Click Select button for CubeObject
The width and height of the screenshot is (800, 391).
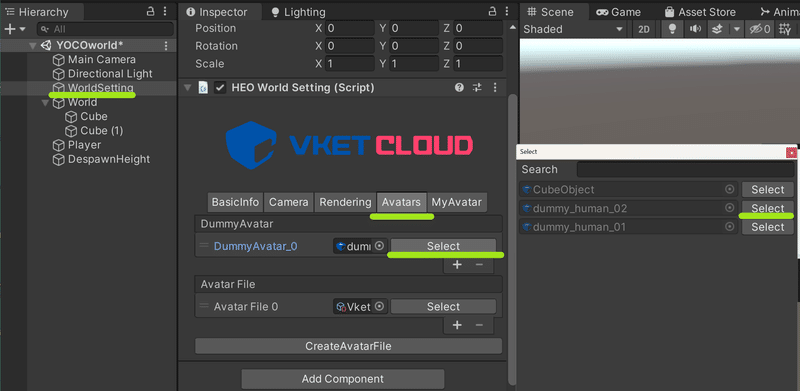pyautogui.click(x=767, y=190)
